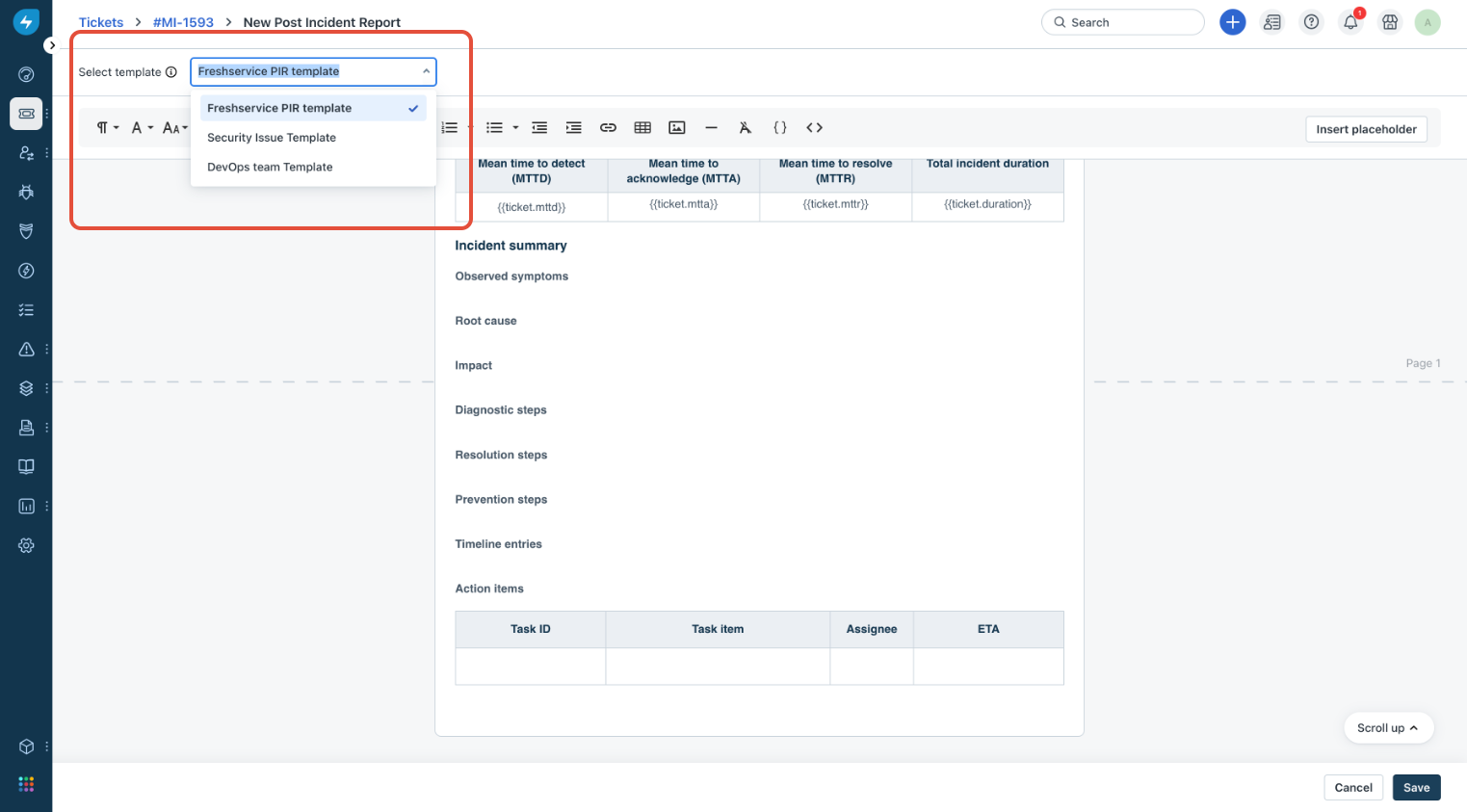
Task: Decrease indent in the editor toolbar
Action: coord(539,127)
